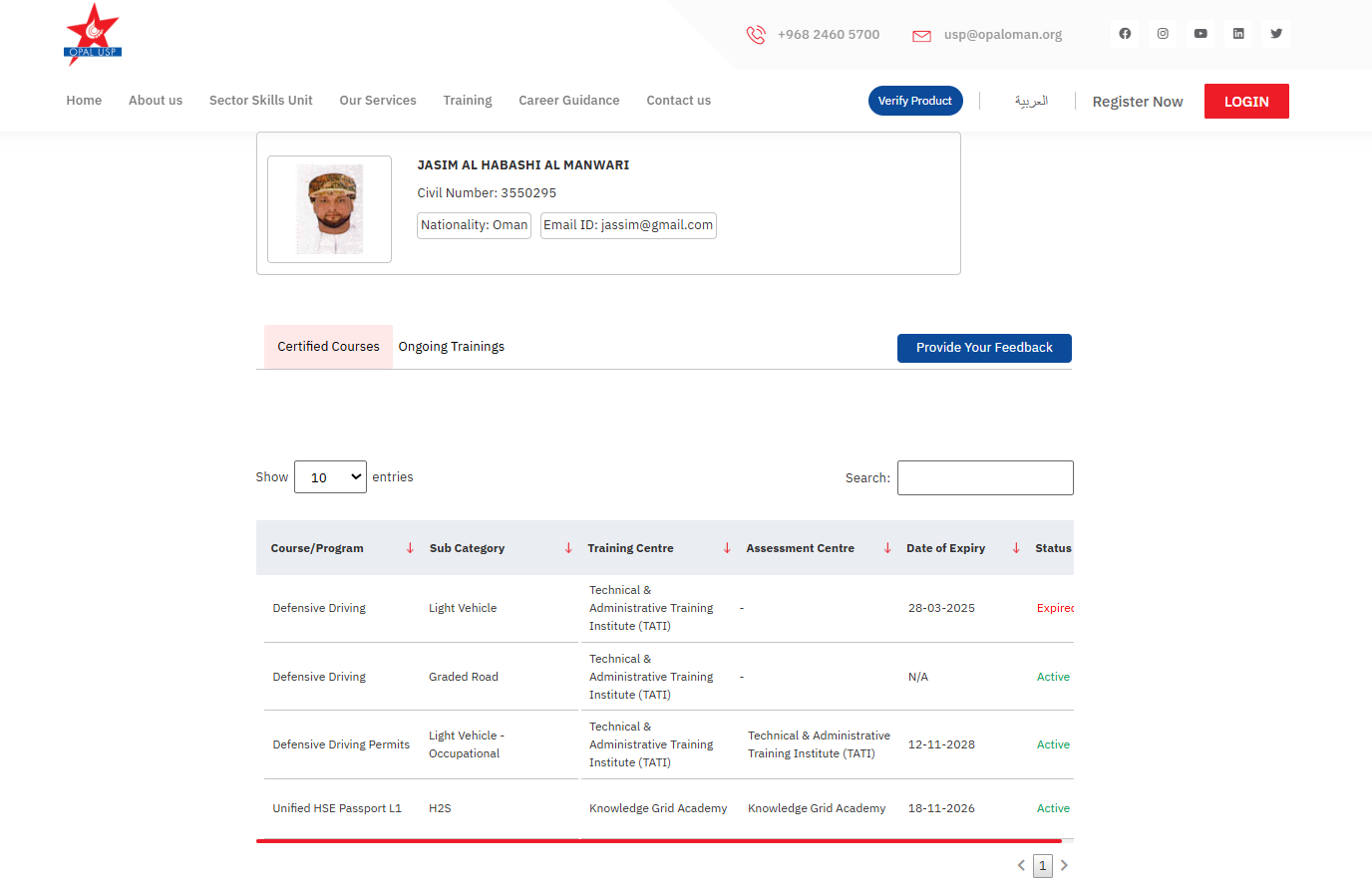Open the LinkedIn social icon

[1238, 34]
